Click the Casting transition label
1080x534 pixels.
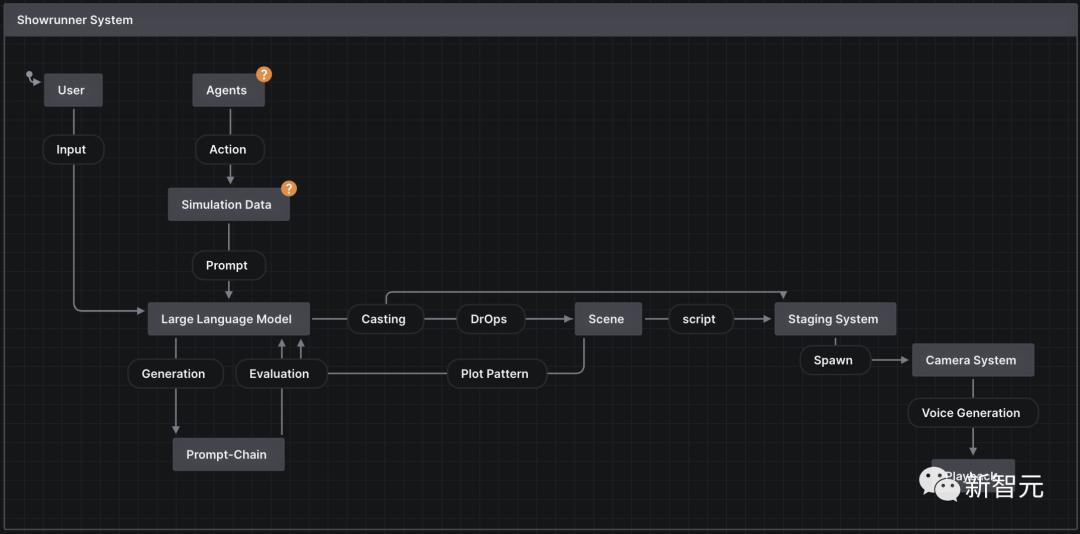coord(384,319)
